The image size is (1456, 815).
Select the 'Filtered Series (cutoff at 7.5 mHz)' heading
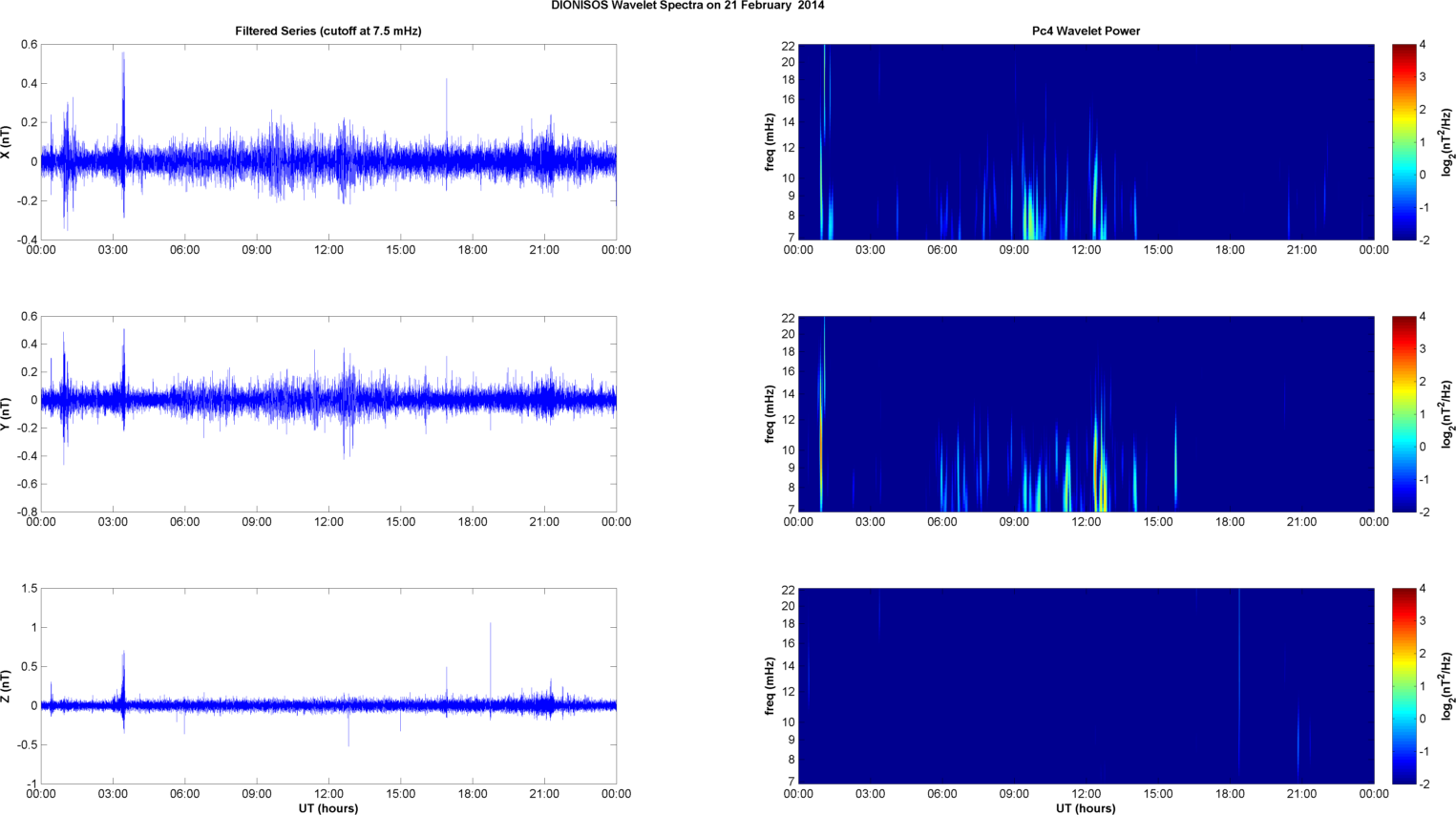[x=328, y=31]
